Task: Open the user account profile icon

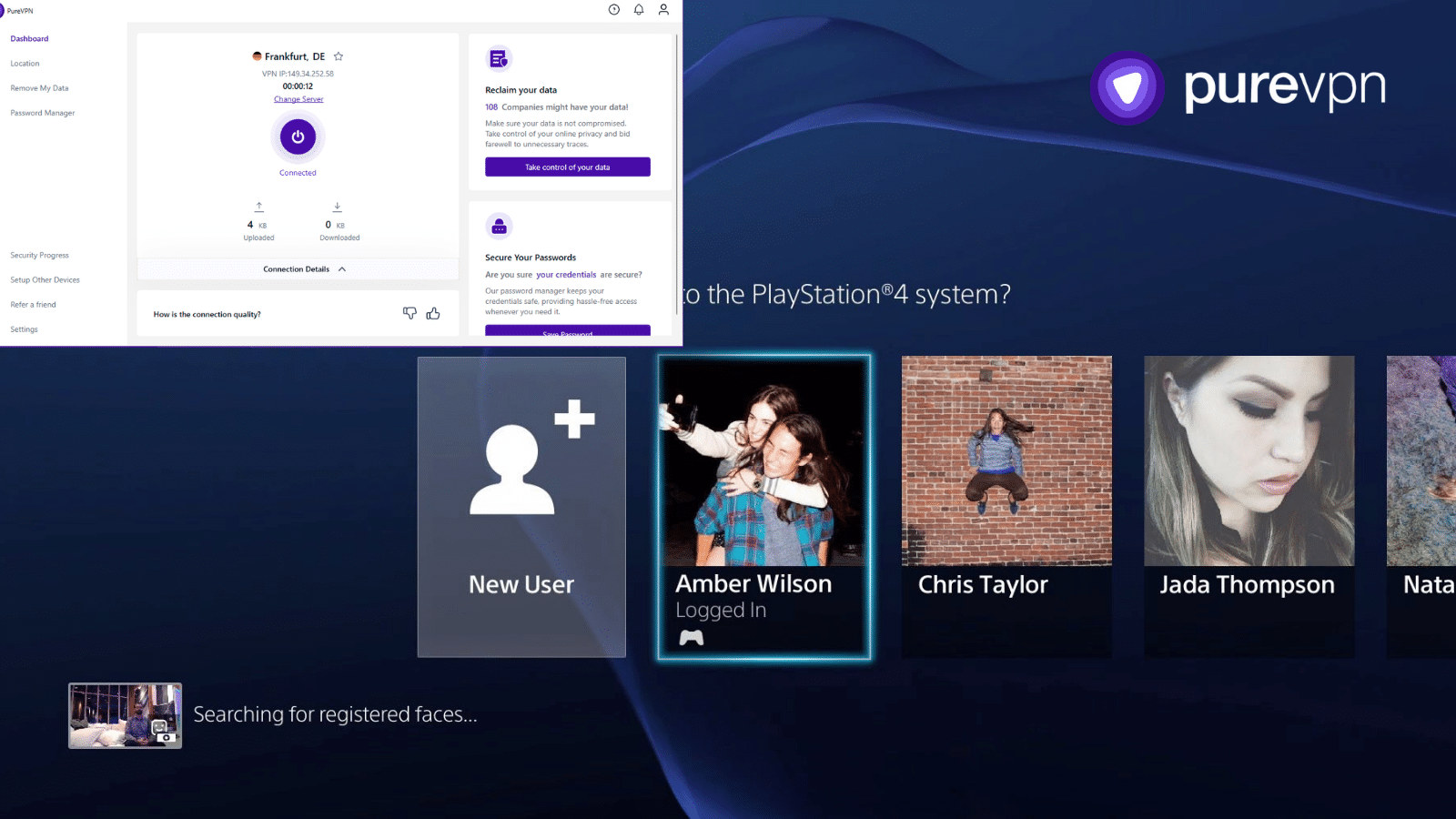Action: click(663, 10)
